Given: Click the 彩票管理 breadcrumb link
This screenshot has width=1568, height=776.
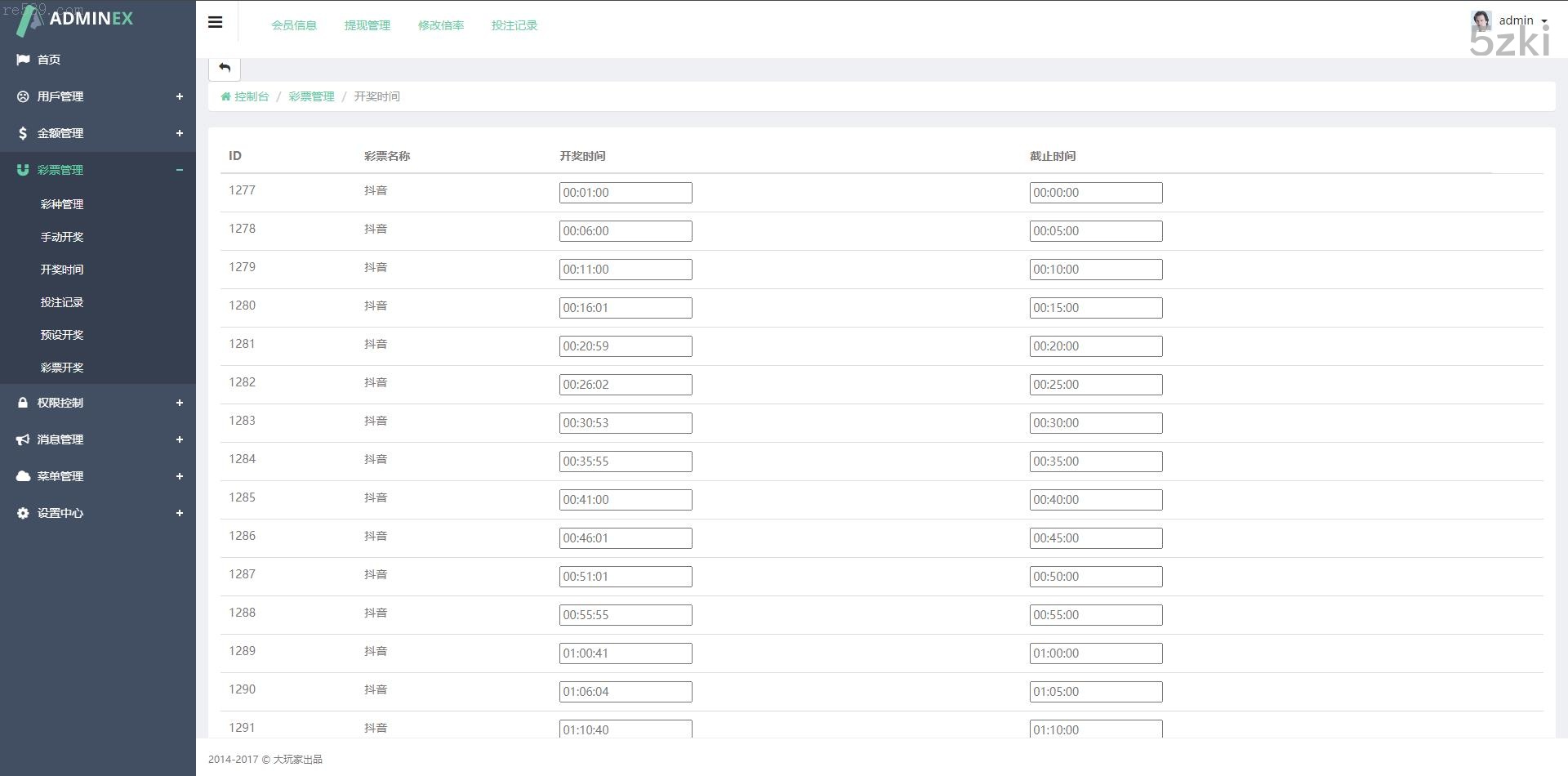Looking at the screenshot, I should (311, 96).
